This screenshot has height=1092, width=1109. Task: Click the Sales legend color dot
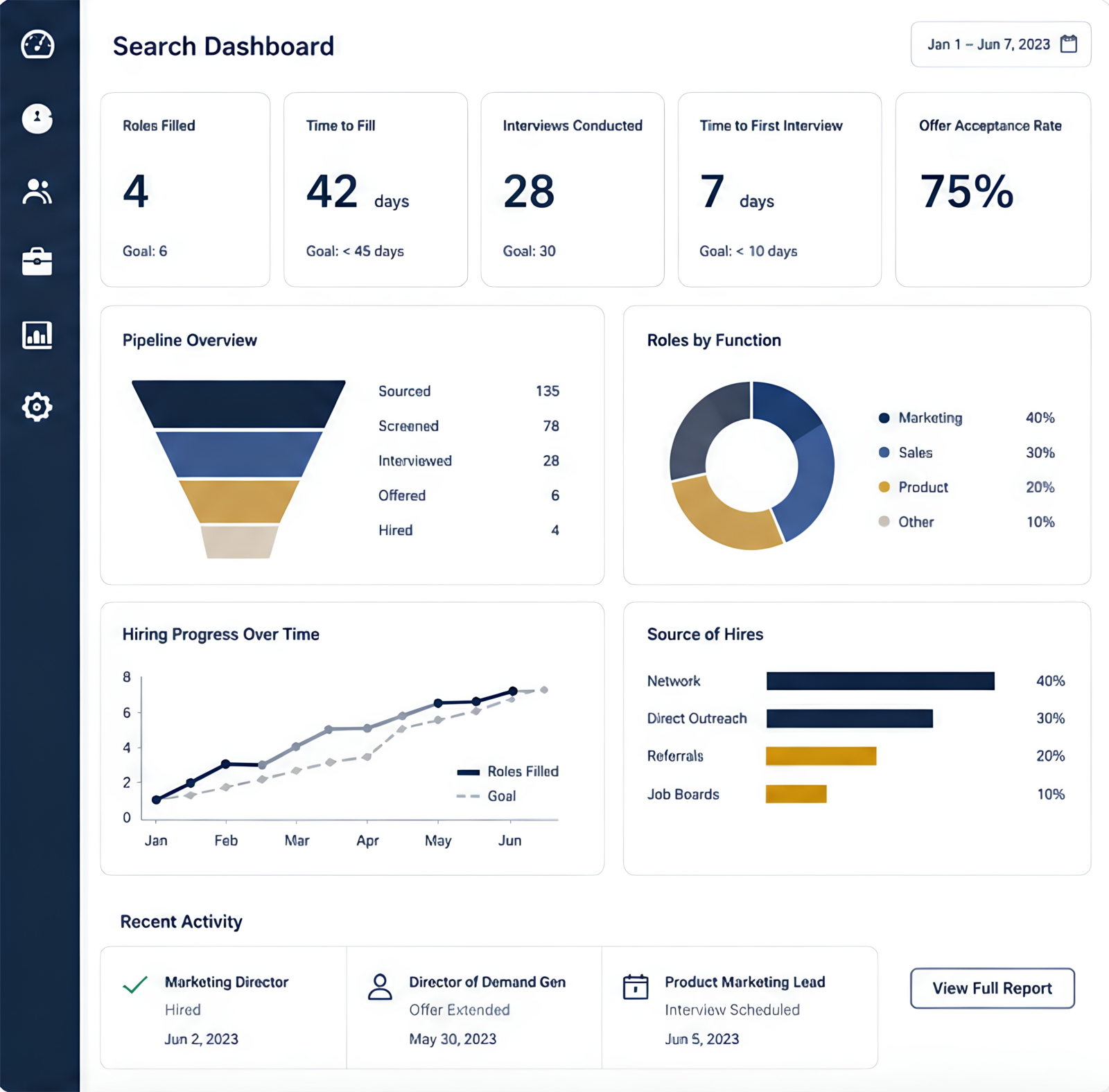click(884, 452)
